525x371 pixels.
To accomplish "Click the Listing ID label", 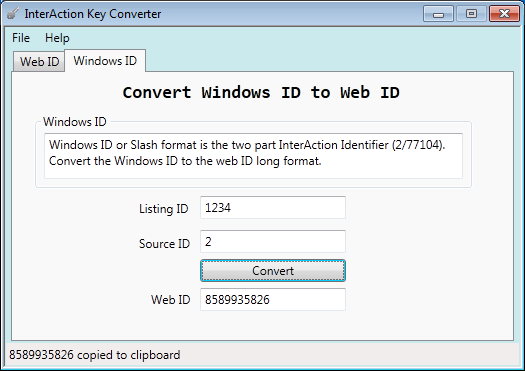I will [x=163, y=209].
